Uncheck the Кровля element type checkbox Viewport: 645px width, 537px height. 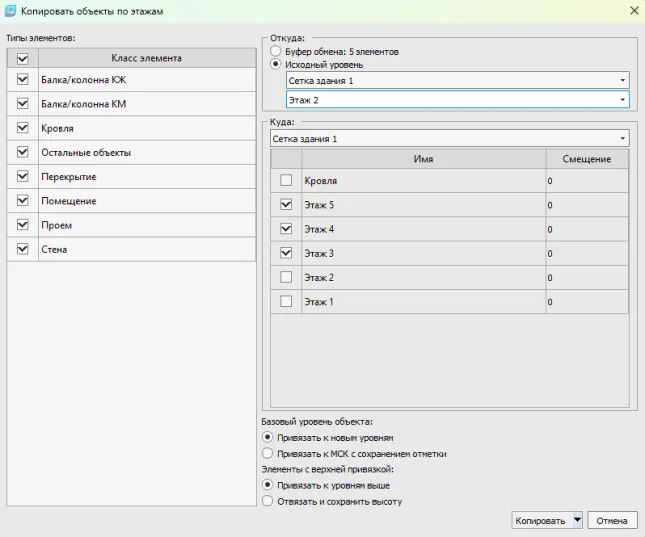click(x=23, y=128)
